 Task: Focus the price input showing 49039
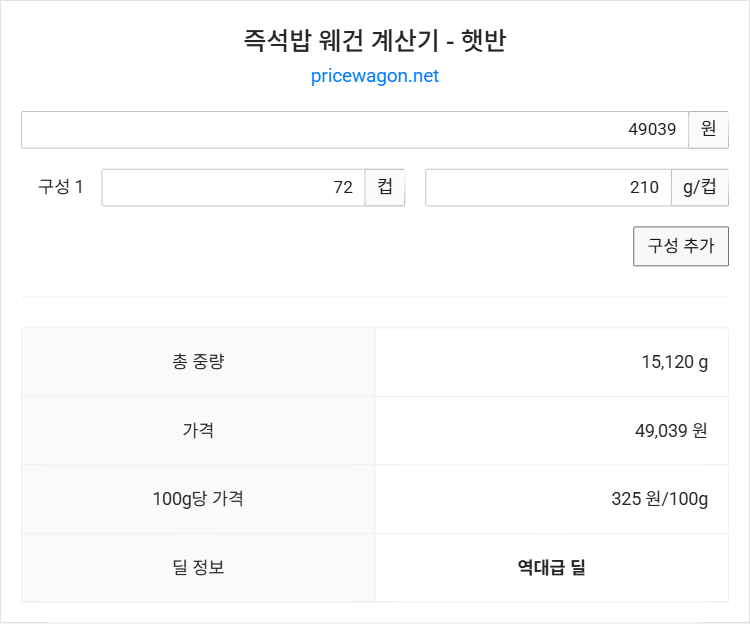355,130
